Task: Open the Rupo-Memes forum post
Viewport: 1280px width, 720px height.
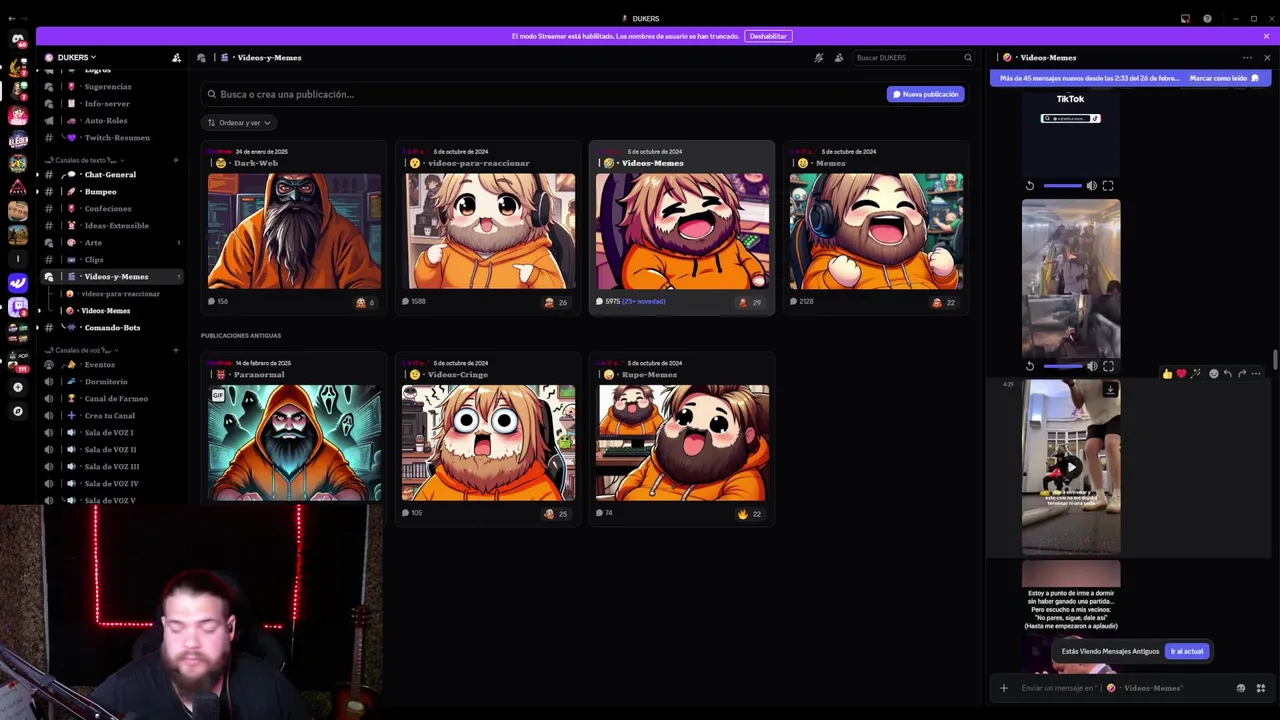Action: coord(682,440)
